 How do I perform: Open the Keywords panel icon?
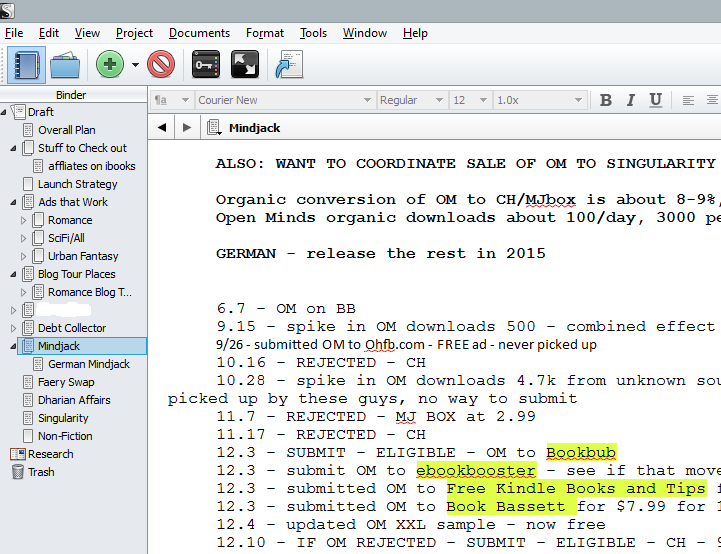(206, 65)
